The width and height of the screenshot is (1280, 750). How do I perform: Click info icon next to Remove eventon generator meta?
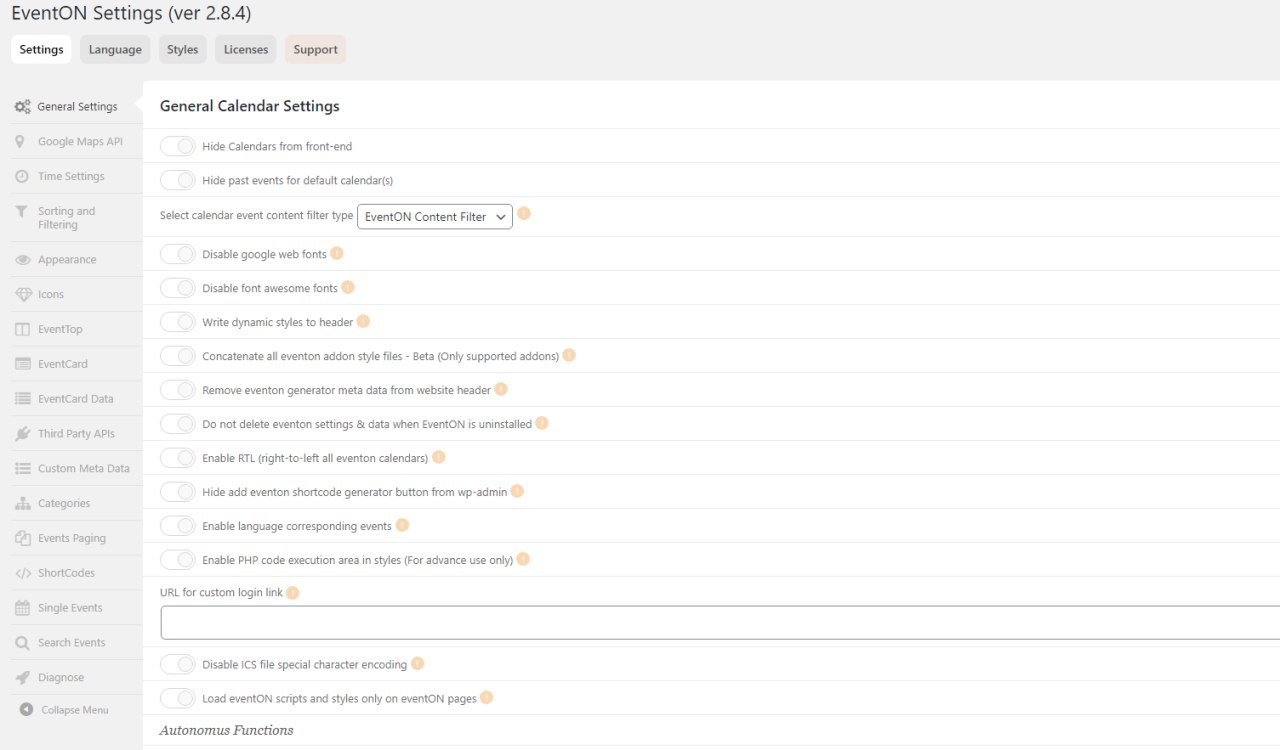pyautogui.click(x=501, y=389)
